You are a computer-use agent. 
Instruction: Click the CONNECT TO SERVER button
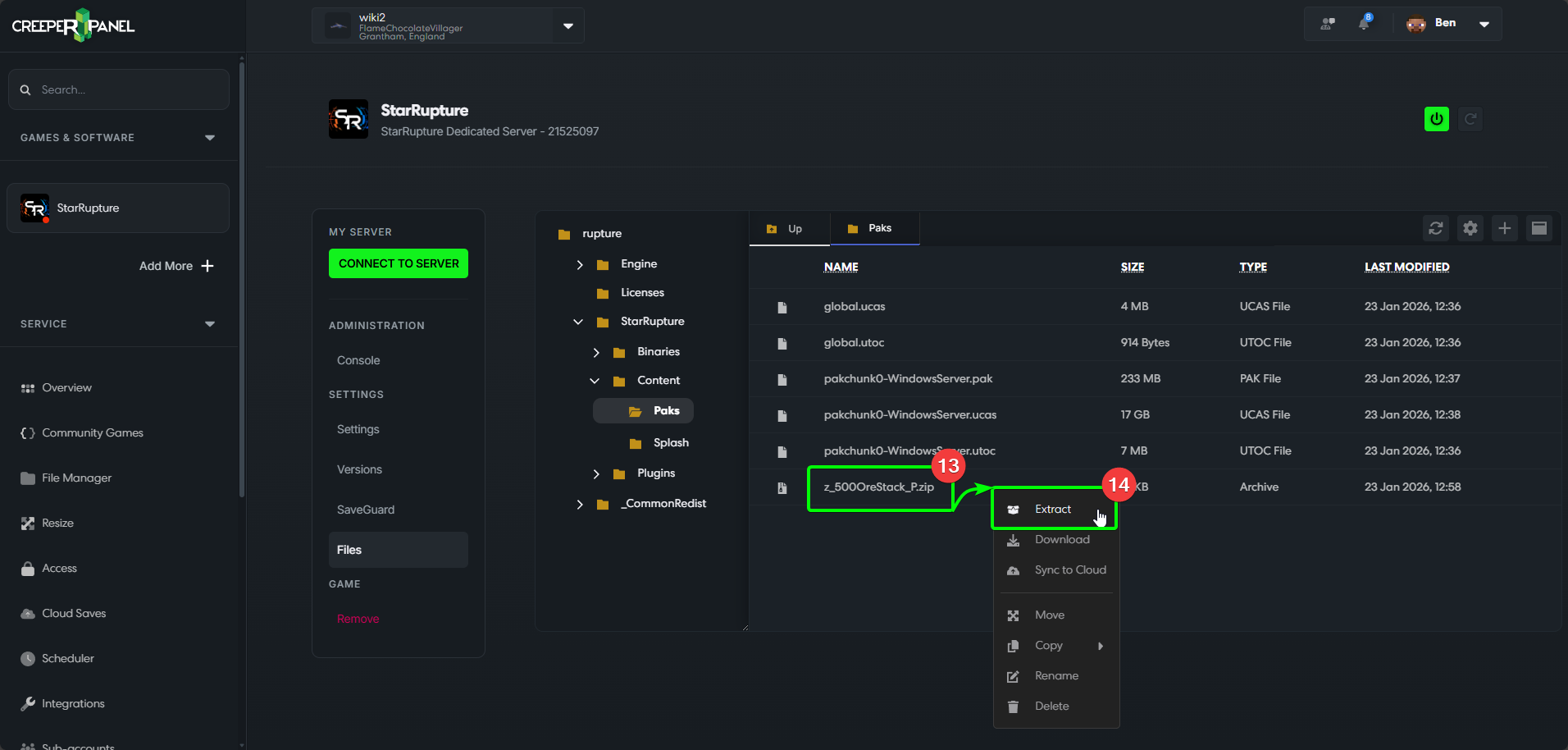pyautogui.click(x=398, y=263)
